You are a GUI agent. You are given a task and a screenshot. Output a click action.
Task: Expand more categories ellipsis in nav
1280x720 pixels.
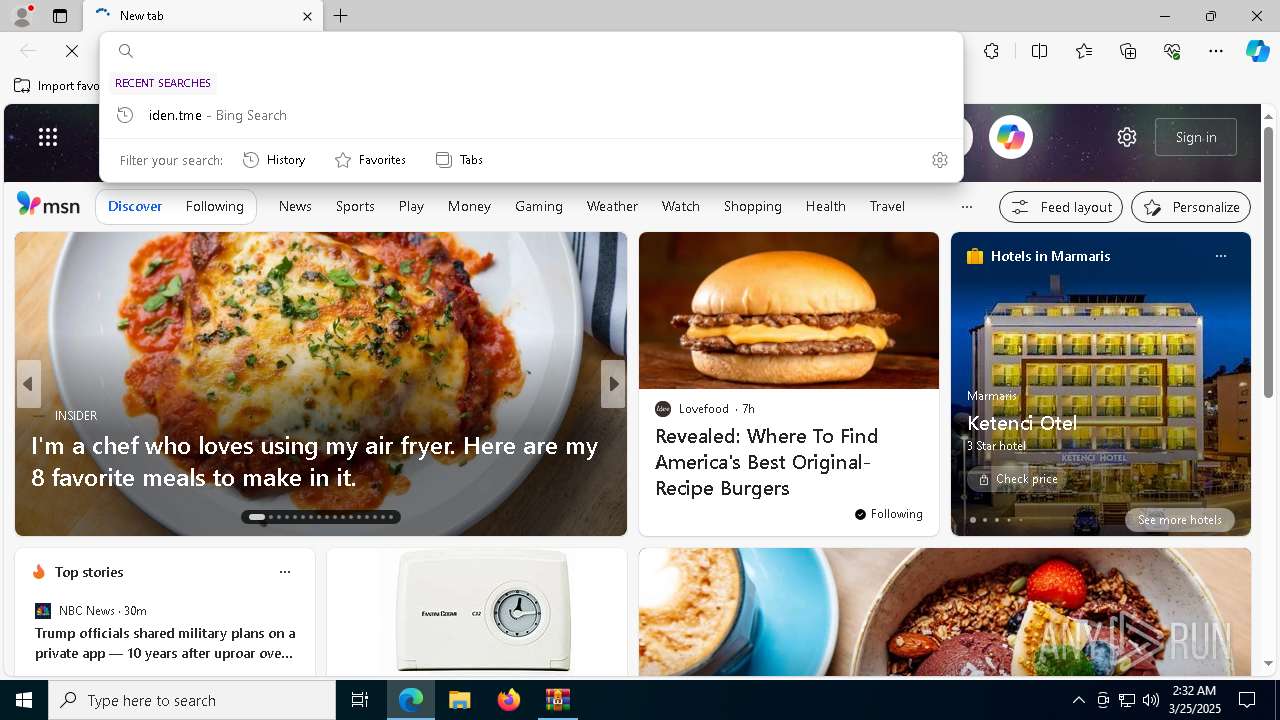(x=966, y=207)
